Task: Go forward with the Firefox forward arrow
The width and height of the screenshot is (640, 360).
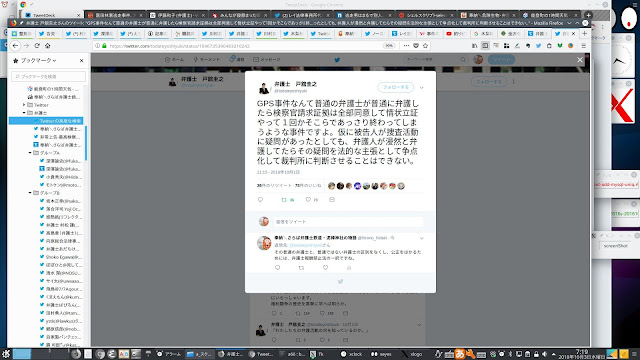Action: point(27,46)
